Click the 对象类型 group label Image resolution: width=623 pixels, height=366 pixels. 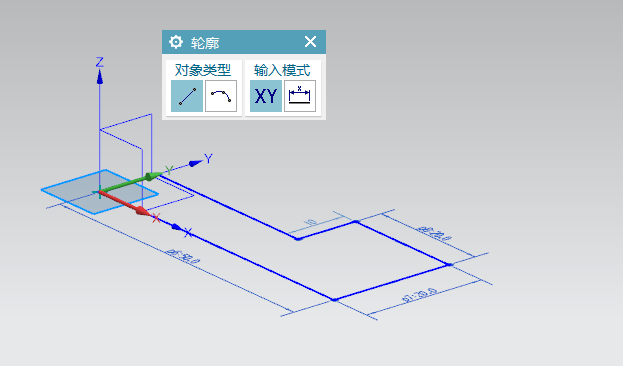click(203, 70)
